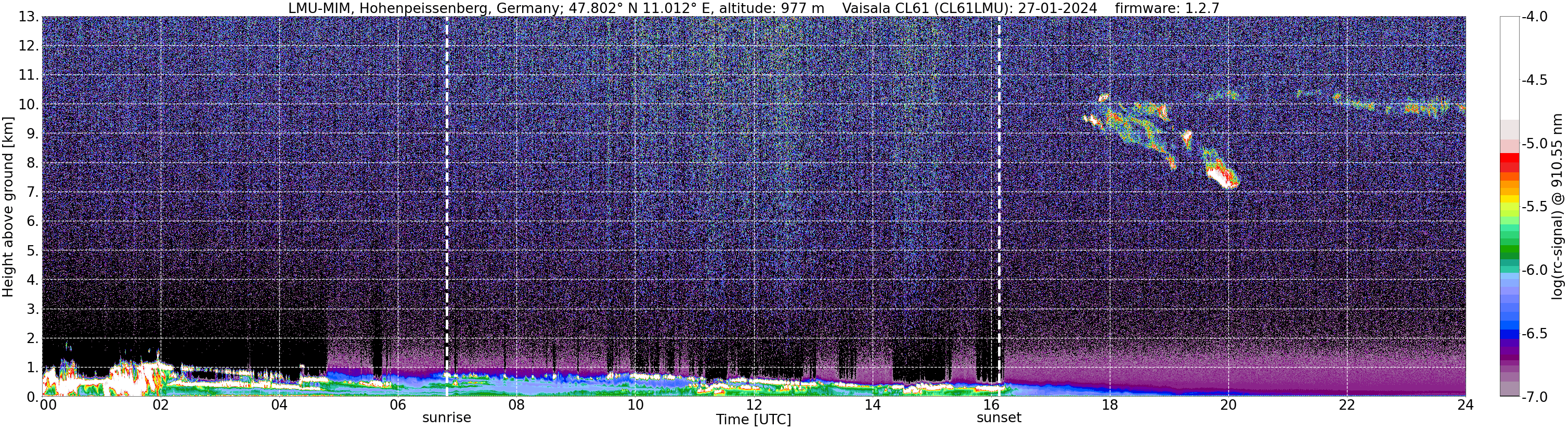1568x430 pixels.
Task: Click the 'sunrise' label below the time axis
Action: (x=447, y=418)
